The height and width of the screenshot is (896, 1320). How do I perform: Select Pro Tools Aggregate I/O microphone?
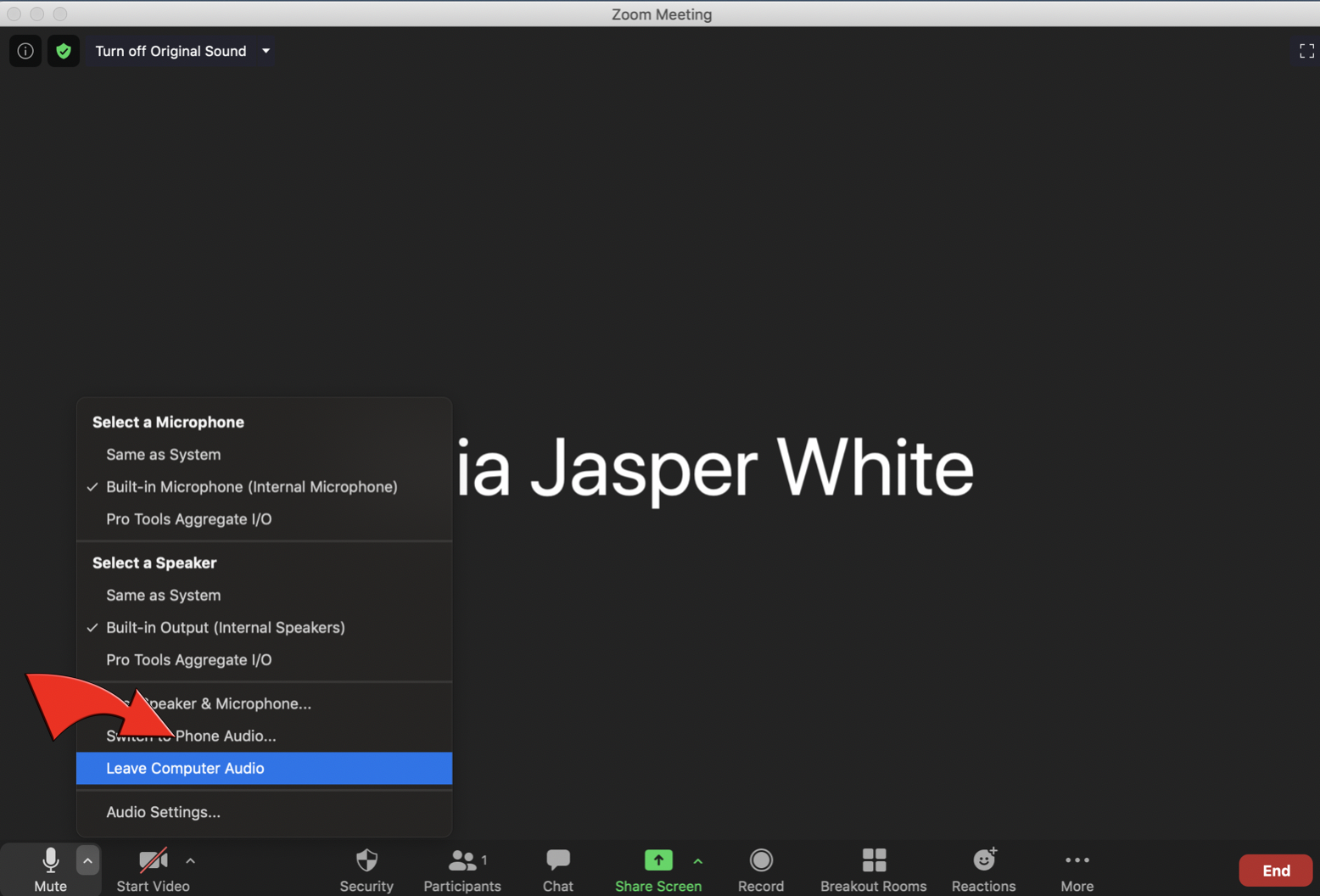264,519
